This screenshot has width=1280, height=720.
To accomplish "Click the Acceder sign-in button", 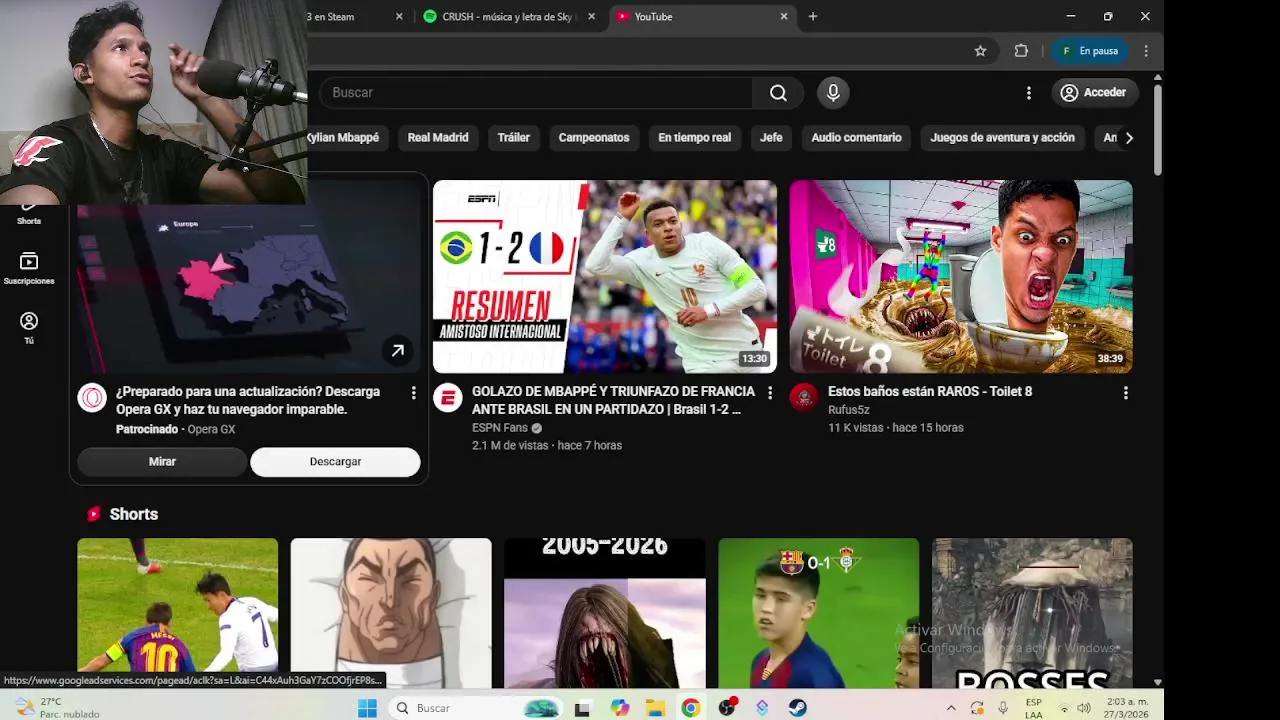I will coord(1094,93).
